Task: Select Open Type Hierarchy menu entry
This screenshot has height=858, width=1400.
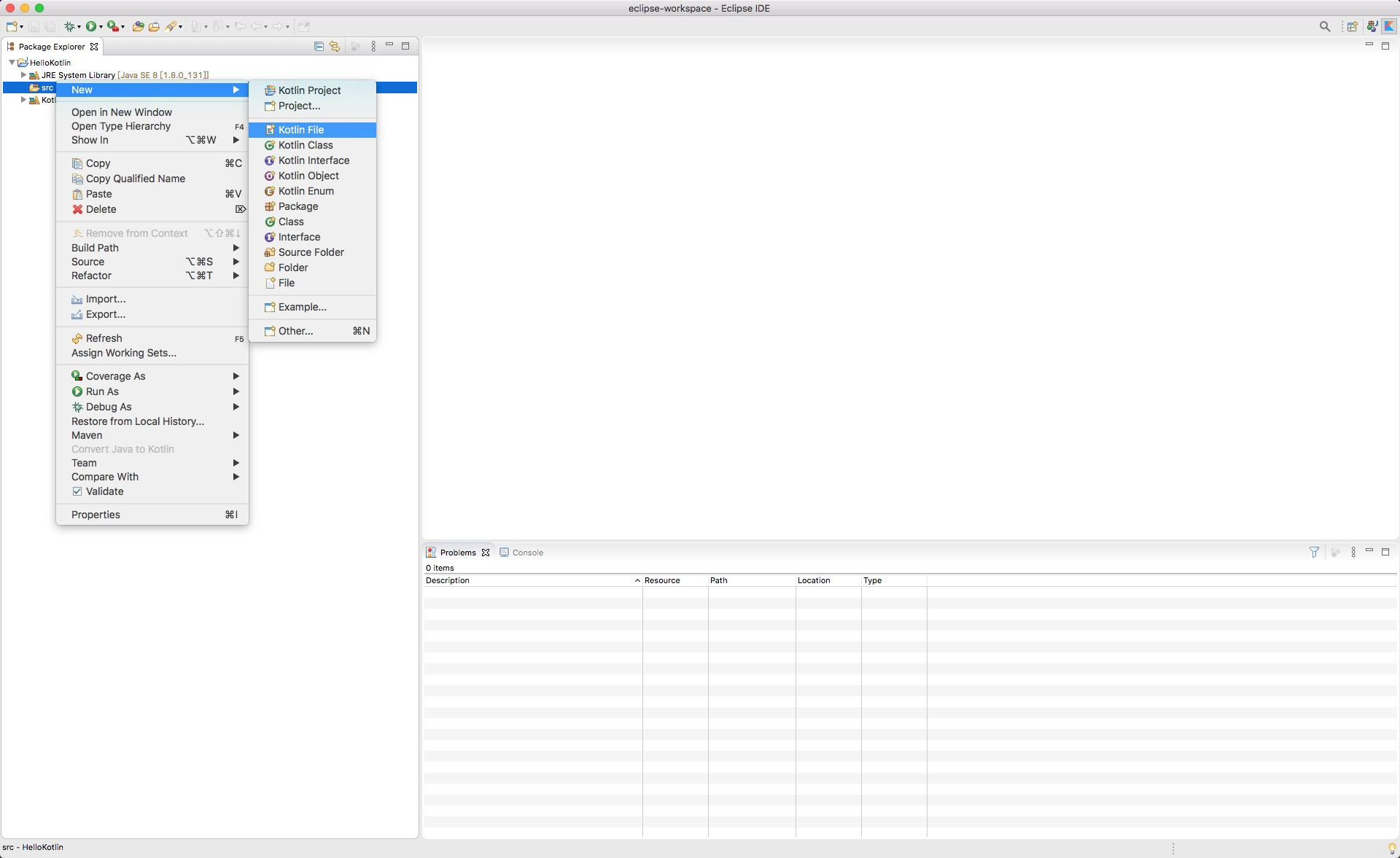Action: (x=152, y=126)
